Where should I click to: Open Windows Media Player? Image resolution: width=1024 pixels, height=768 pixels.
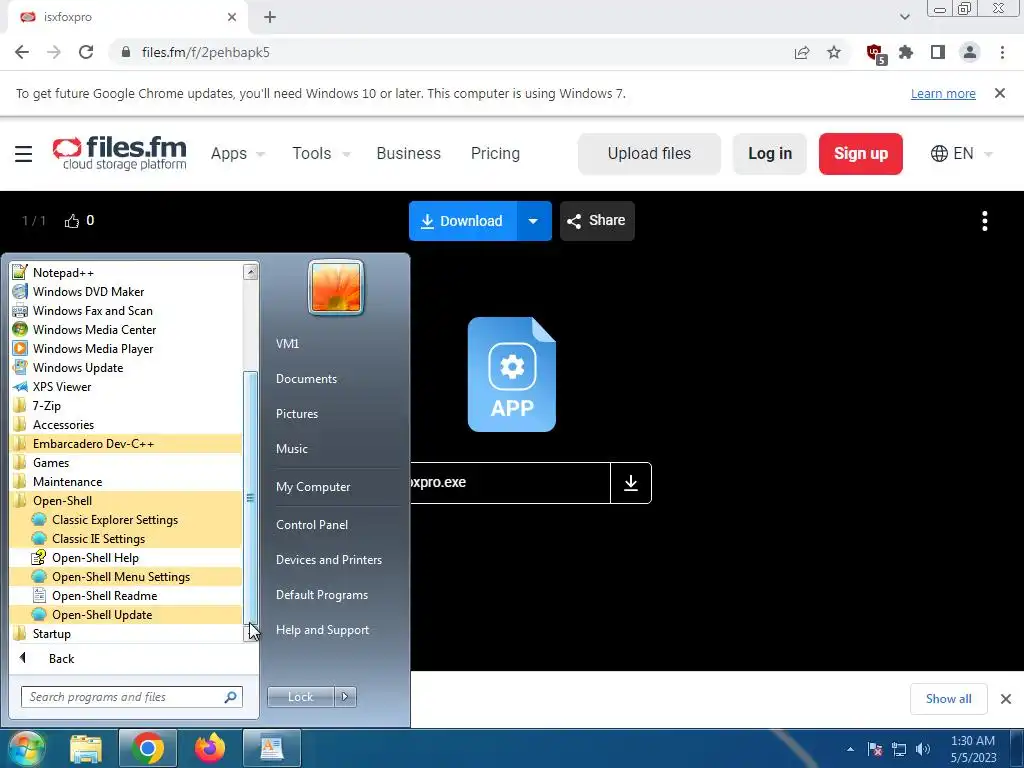(126, 348)
